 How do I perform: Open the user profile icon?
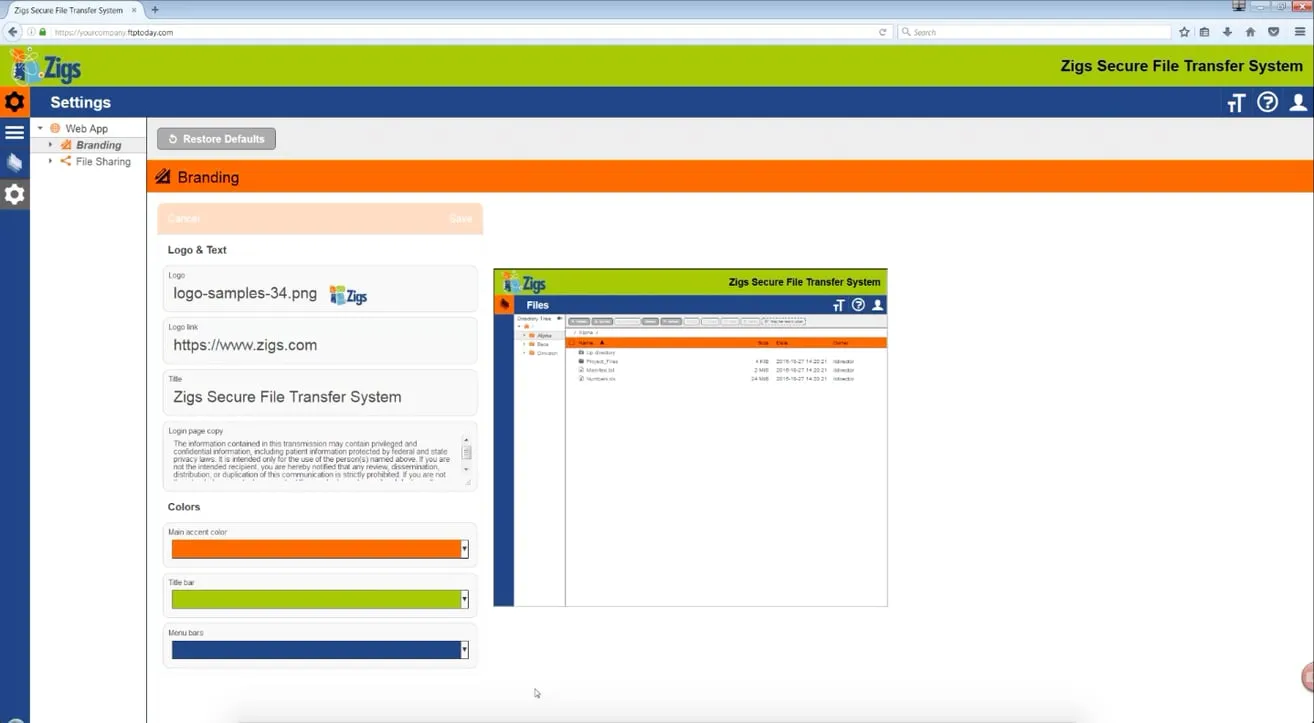click(1298, 102)
